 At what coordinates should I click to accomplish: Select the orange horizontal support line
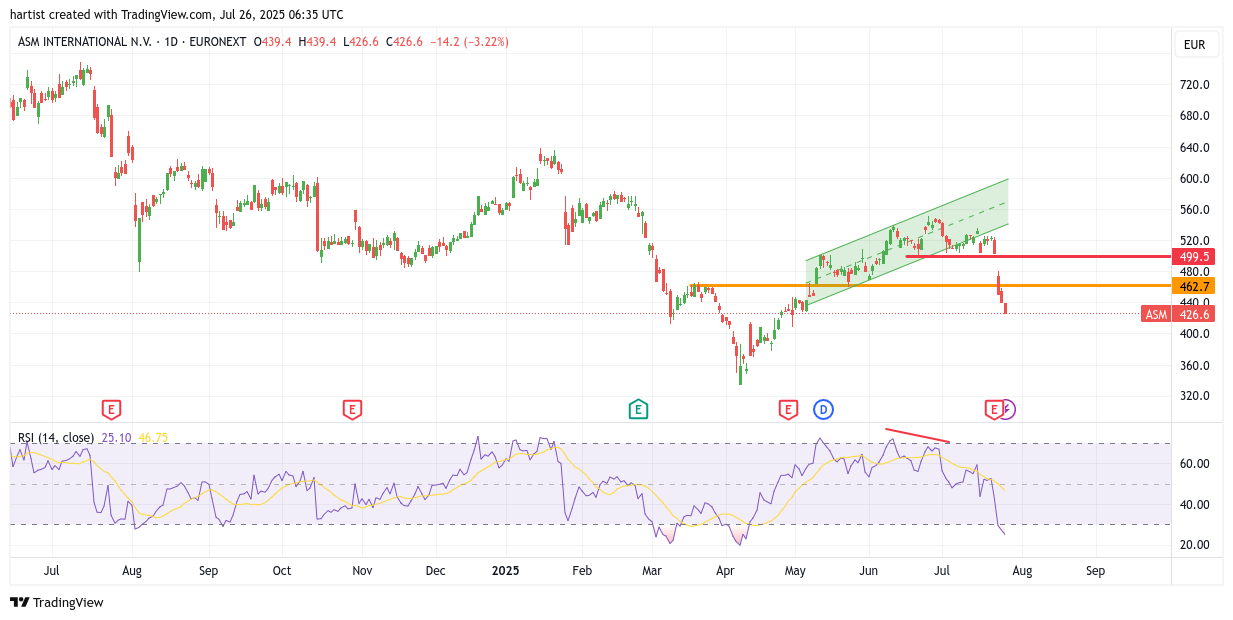click(x=931, y=286)
